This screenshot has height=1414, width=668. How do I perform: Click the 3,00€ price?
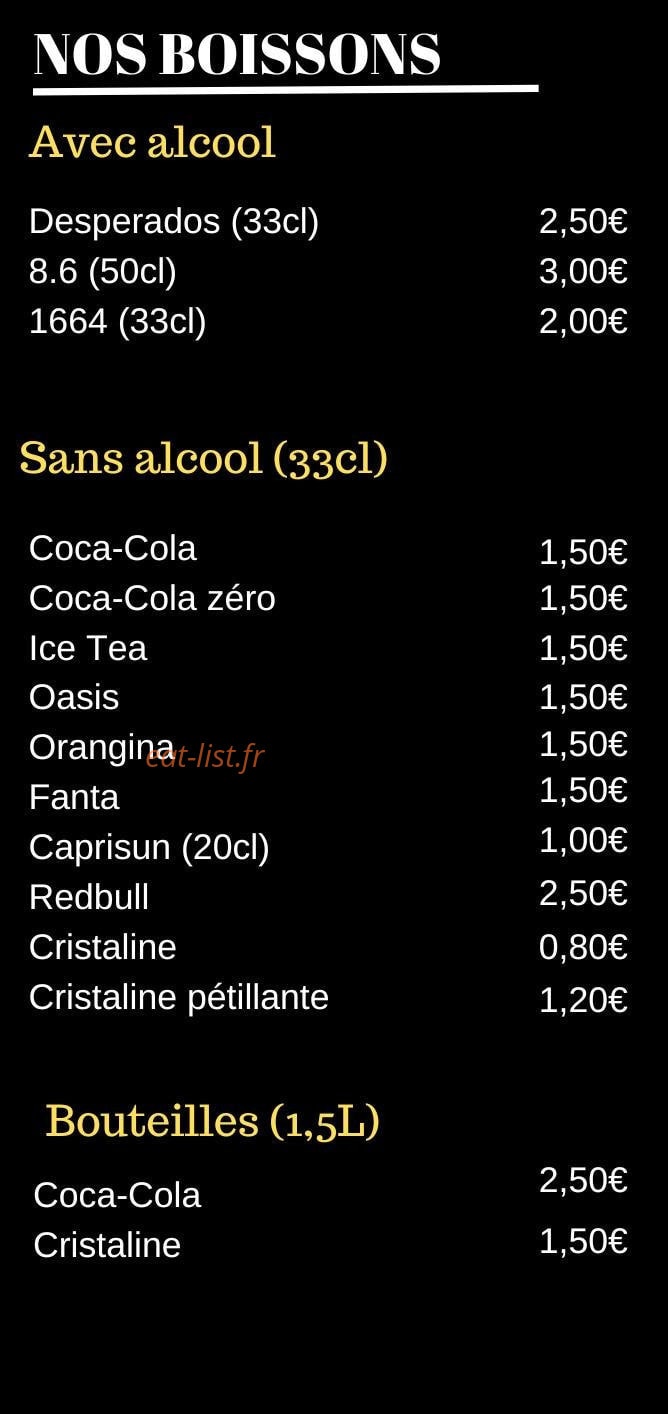click(583, 271)
